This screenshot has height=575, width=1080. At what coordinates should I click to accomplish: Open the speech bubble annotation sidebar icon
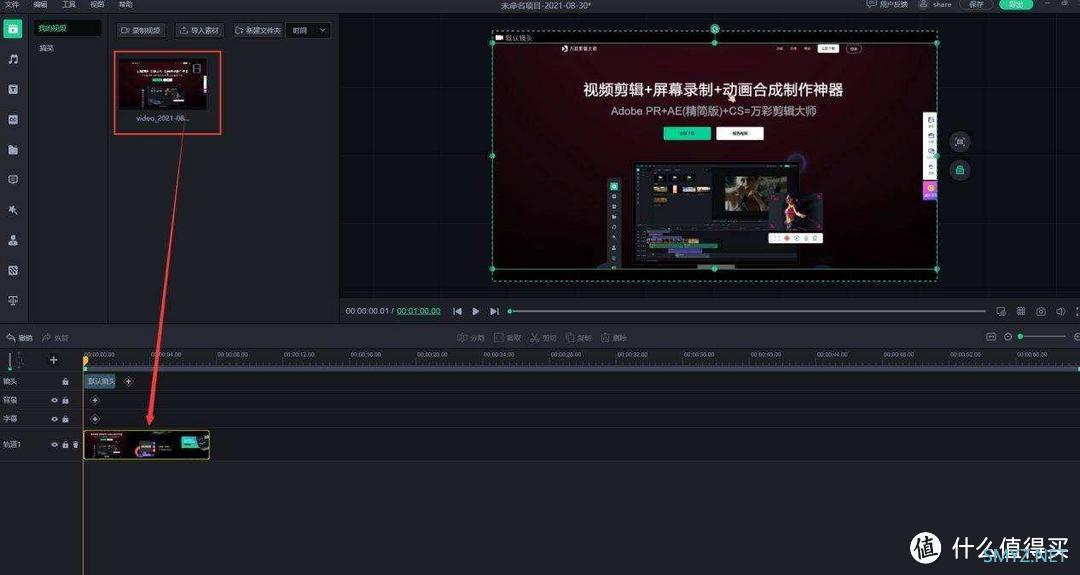click(x=13, y=180)
